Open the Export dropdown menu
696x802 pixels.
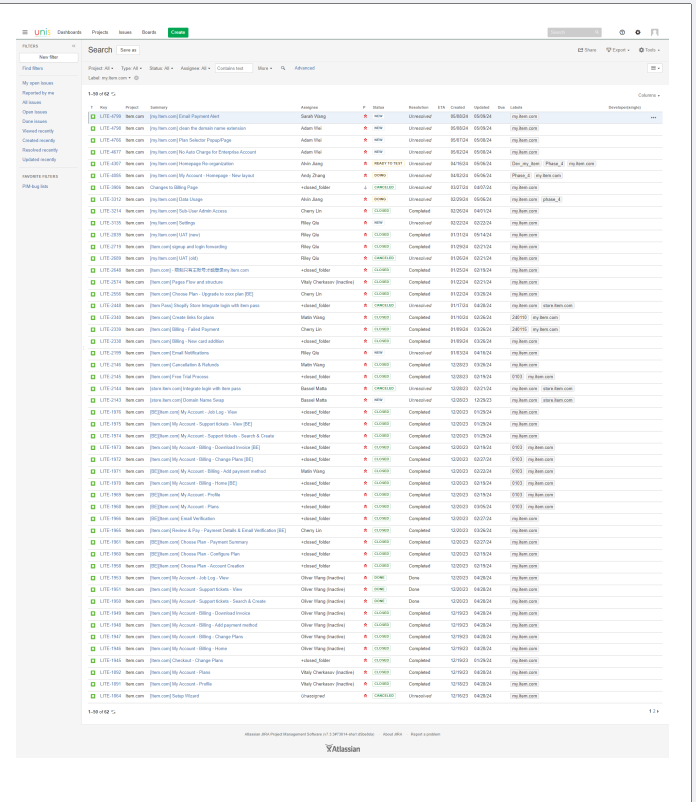point(620,49)
